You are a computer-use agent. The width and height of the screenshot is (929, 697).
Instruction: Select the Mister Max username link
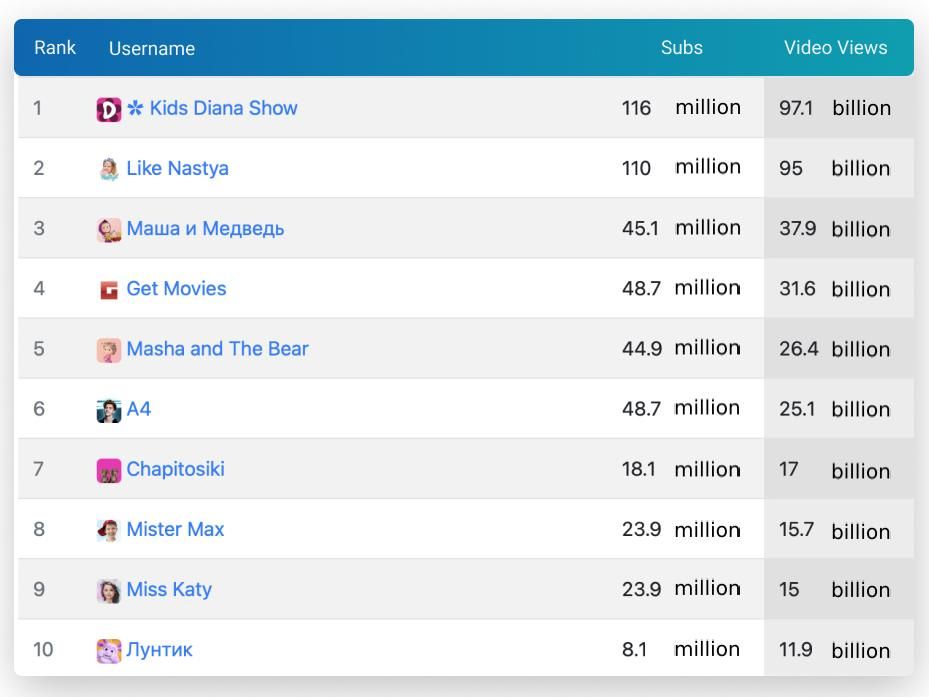point(175,529)
